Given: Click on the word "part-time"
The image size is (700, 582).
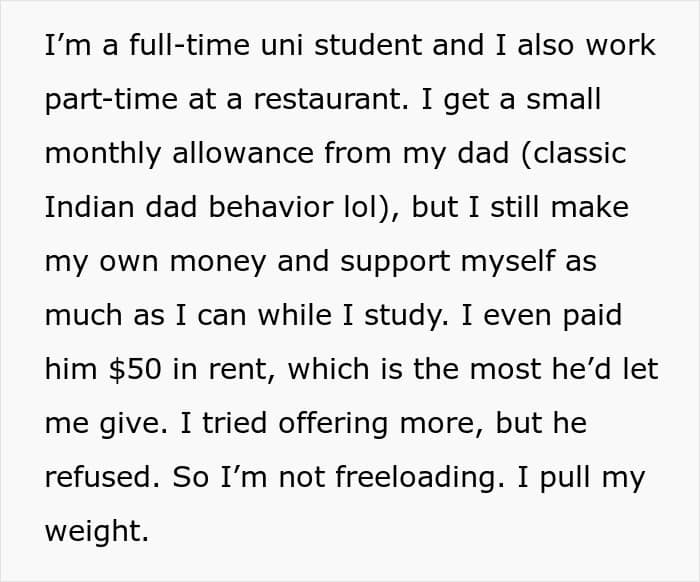Looking at the screenshot, I should [x=111, y=101].
